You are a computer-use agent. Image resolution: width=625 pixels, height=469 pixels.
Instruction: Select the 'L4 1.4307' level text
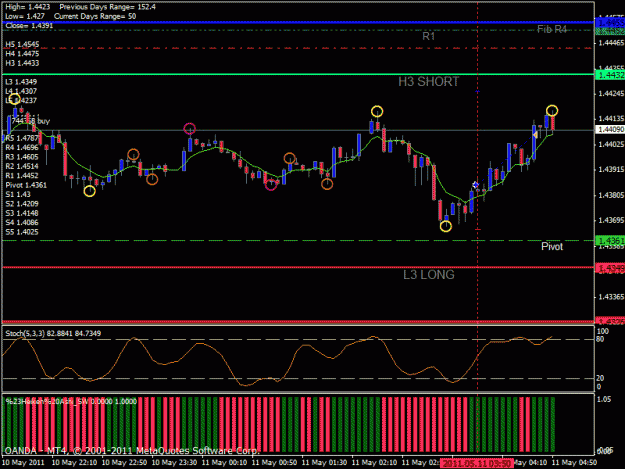[21, 91]
